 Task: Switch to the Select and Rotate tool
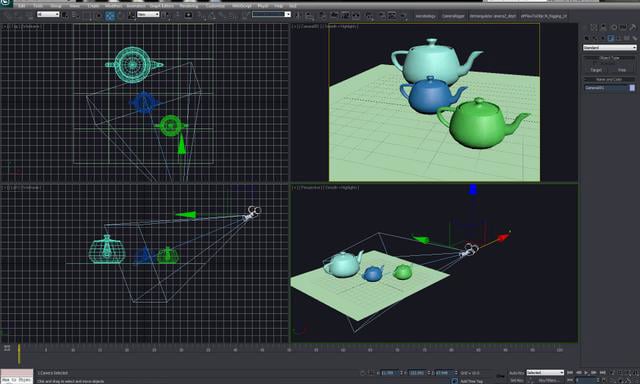pos(120,15)
